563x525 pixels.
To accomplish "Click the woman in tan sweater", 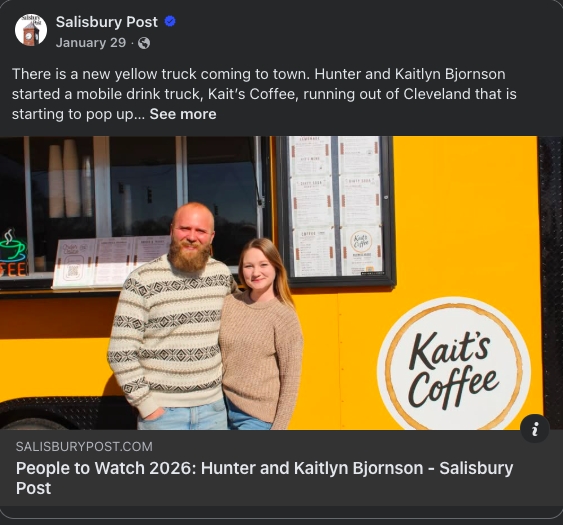I will (x=262, y=334).
